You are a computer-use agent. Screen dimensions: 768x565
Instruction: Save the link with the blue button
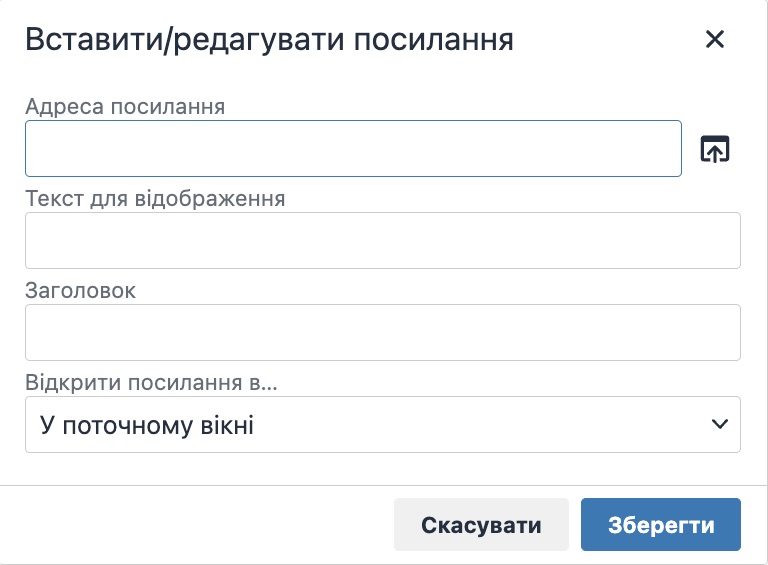click(660, 525)
